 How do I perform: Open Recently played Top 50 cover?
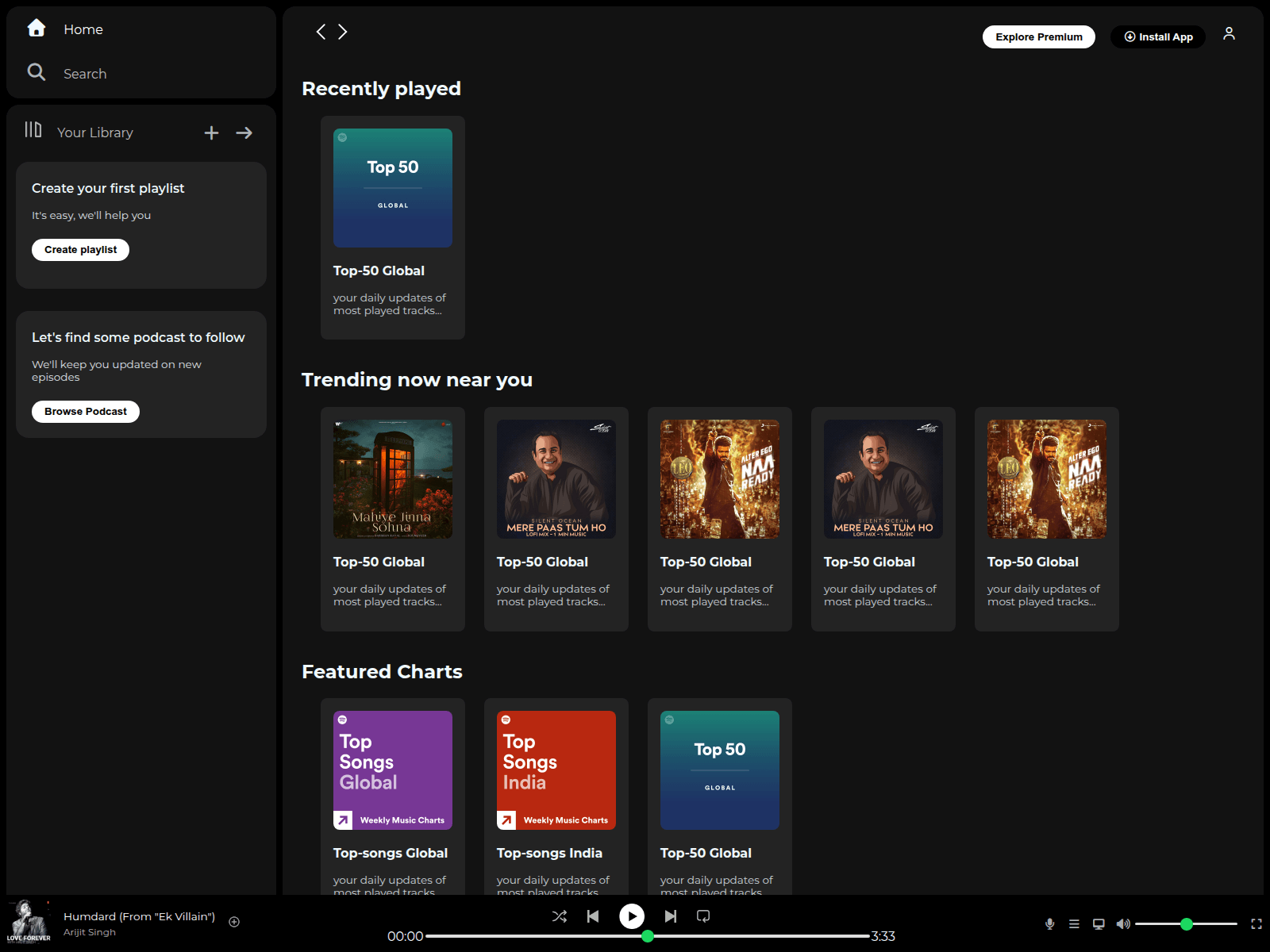[393, 188]
